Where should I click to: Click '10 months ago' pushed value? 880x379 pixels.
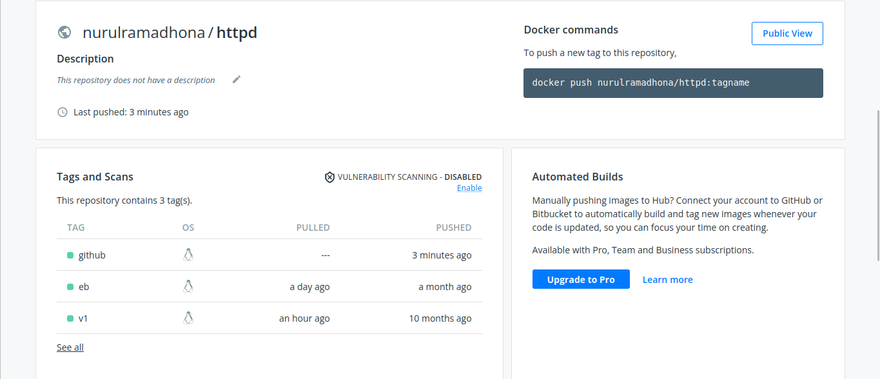click(x=441, y=318)
